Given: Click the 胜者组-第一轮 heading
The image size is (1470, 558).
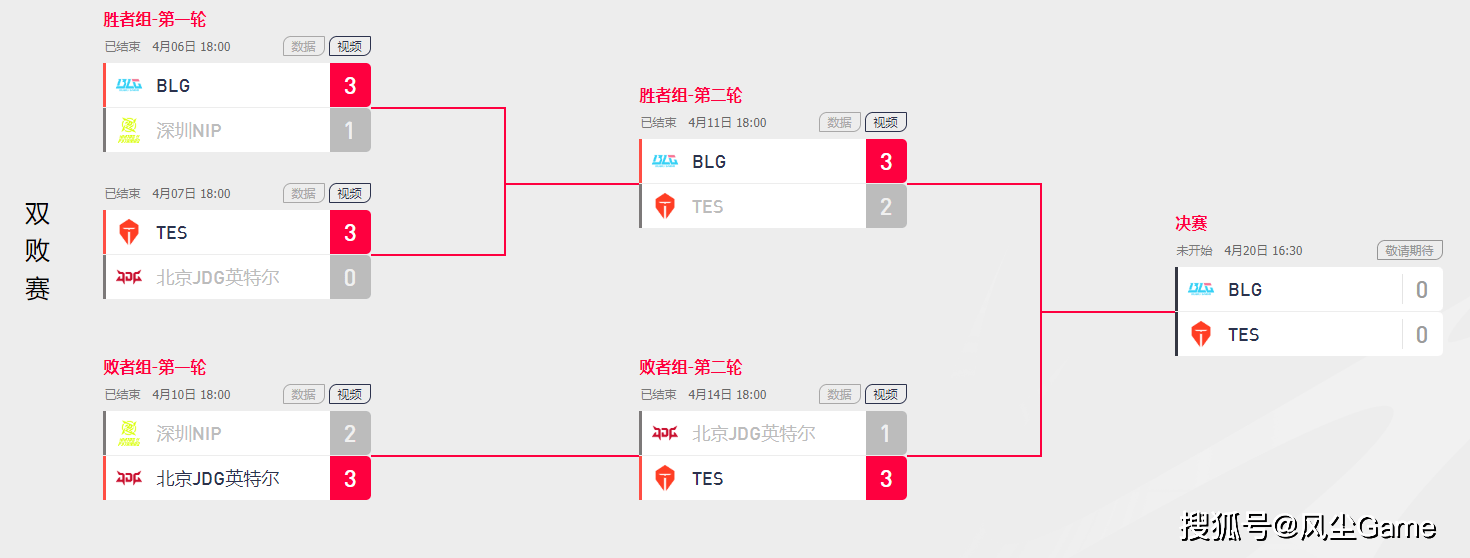Looking at the screenshot, I should click(x=155, y=19).
